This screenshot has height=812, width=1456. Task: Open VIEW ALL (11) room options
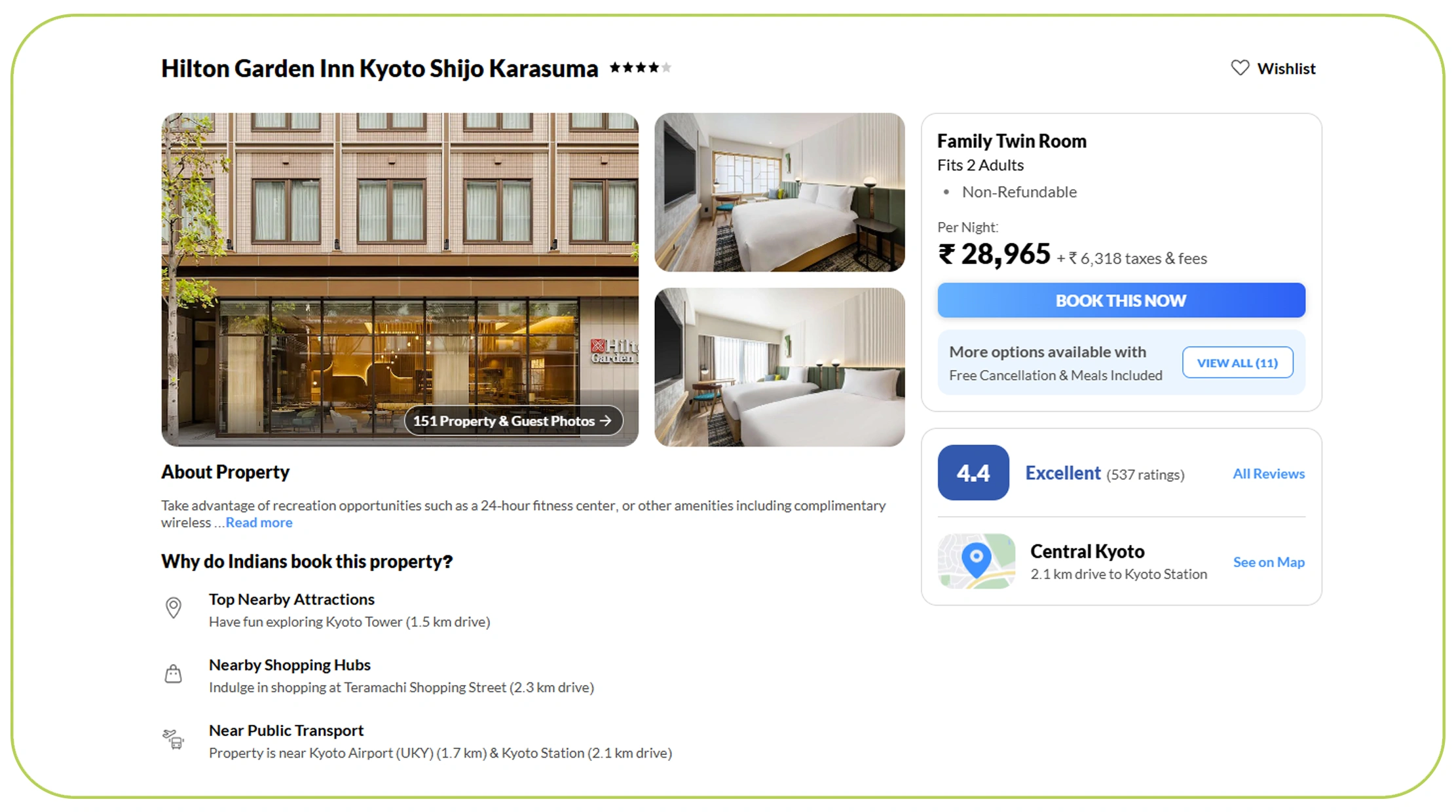(1237, 362)
